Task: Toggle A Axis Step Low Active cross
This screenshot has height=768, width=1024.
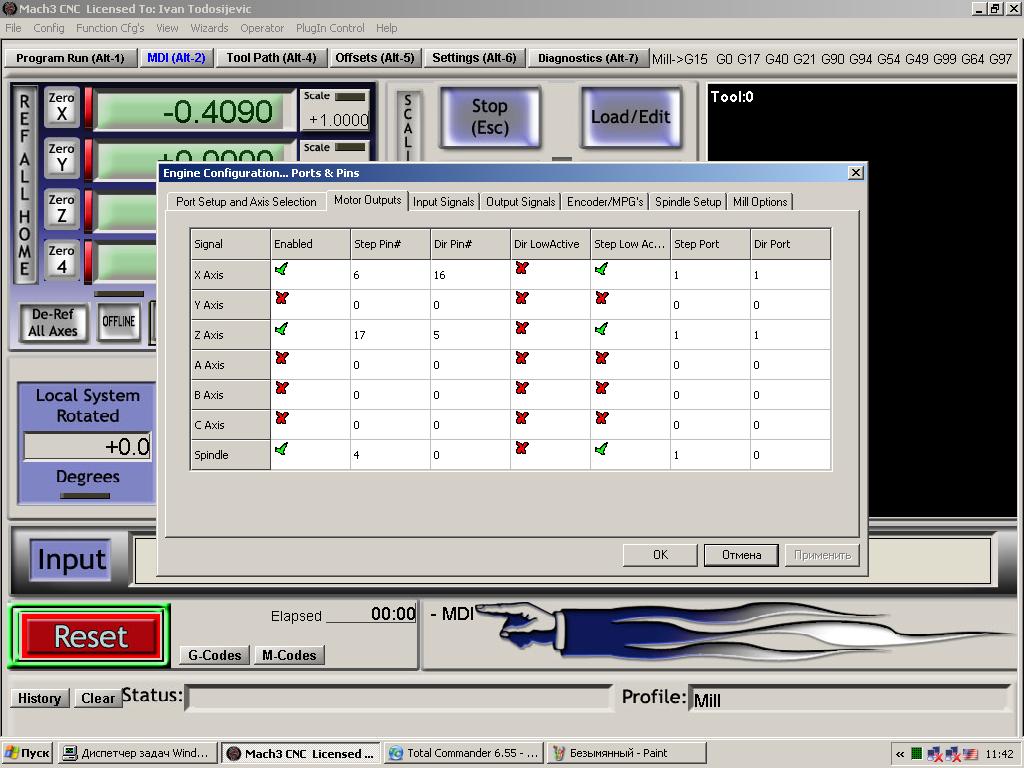Action: click(601, 359)
